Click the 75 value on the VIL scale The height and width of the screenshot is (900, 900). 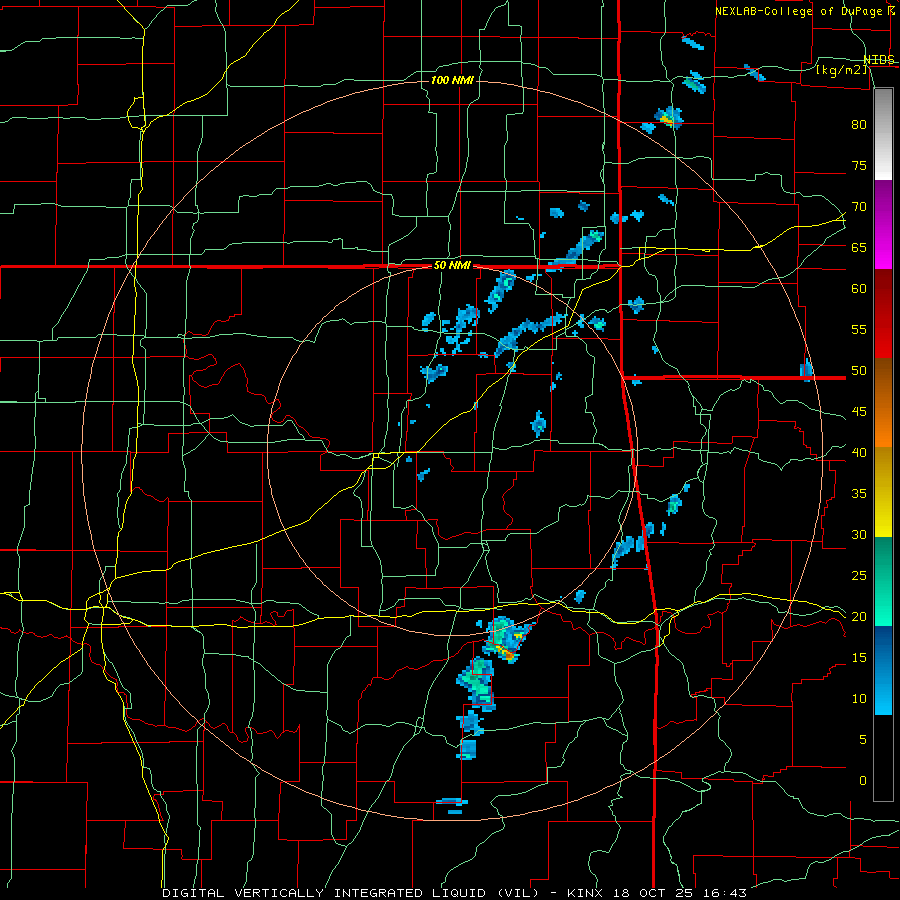(x=859, y=165)
